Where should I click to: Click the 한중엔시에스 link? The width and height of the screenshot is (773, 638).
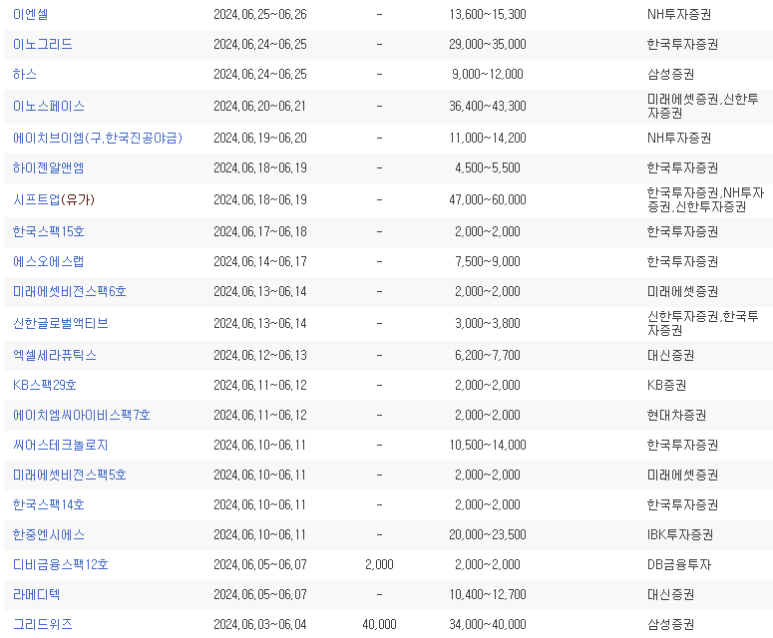[48, 534]
